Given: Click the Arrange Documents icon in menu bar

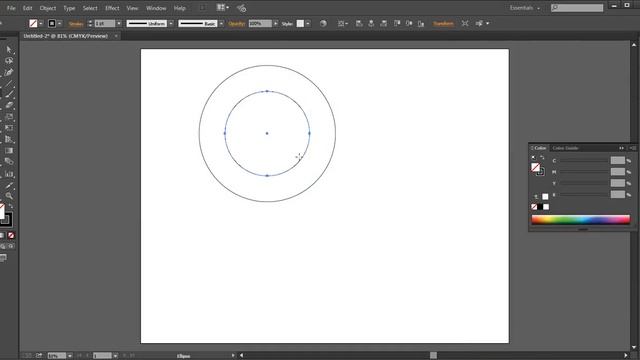Looking at the screenshot, I should (222, 7).
